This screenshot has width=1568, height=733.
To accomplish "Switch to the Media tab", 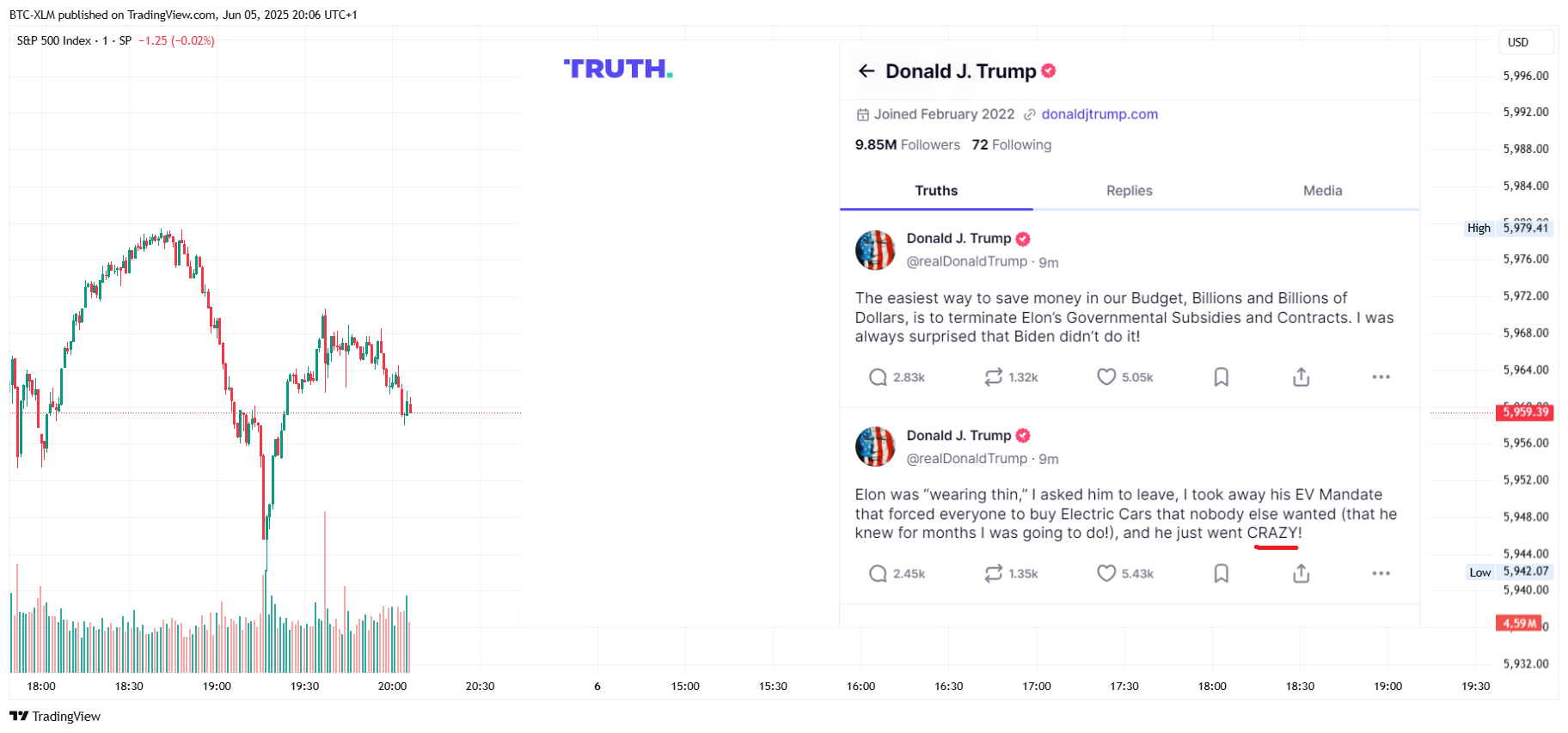I will click(1322, 191).
